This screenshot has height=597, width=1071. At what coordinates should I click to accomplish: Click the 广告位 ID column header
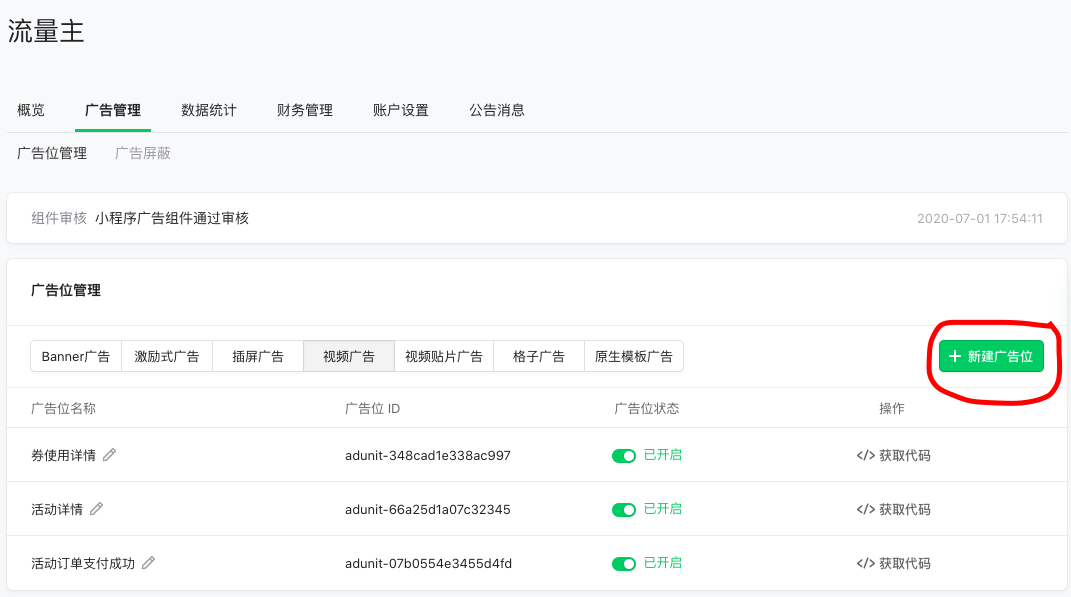pyautogui.click(x=372, y=408)
